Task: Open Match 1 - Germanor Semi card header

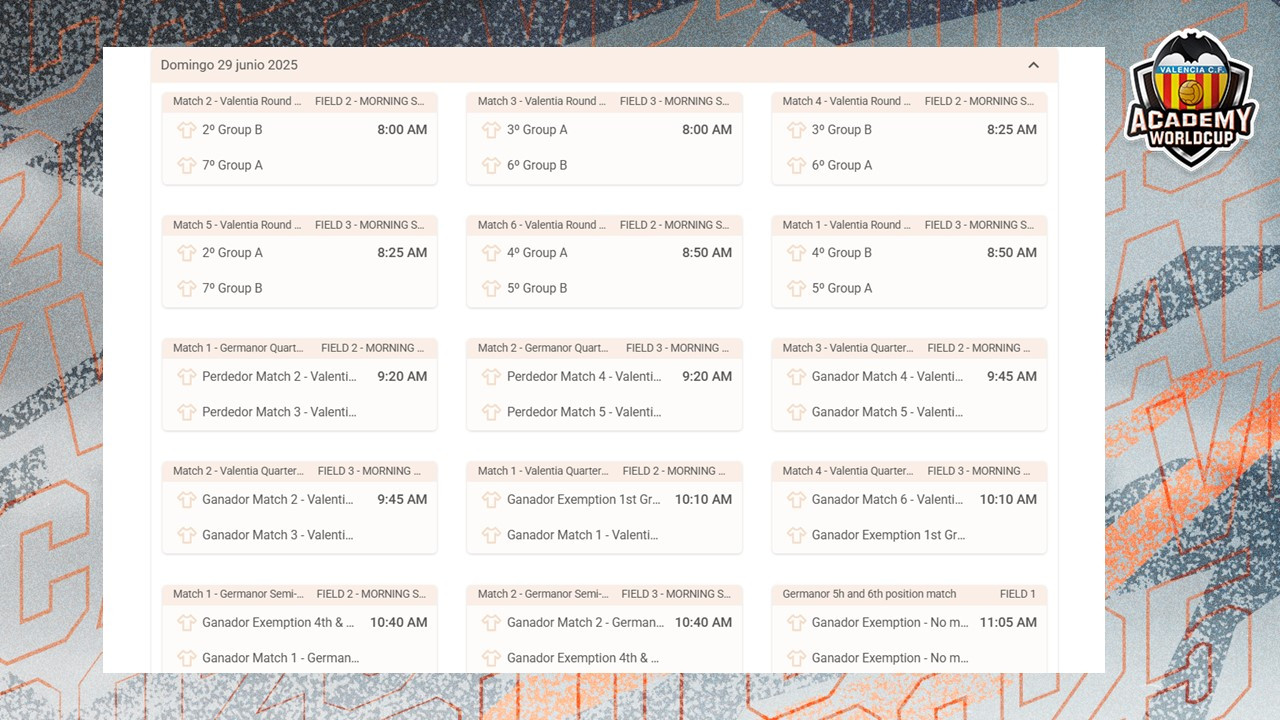Action: 300,594
